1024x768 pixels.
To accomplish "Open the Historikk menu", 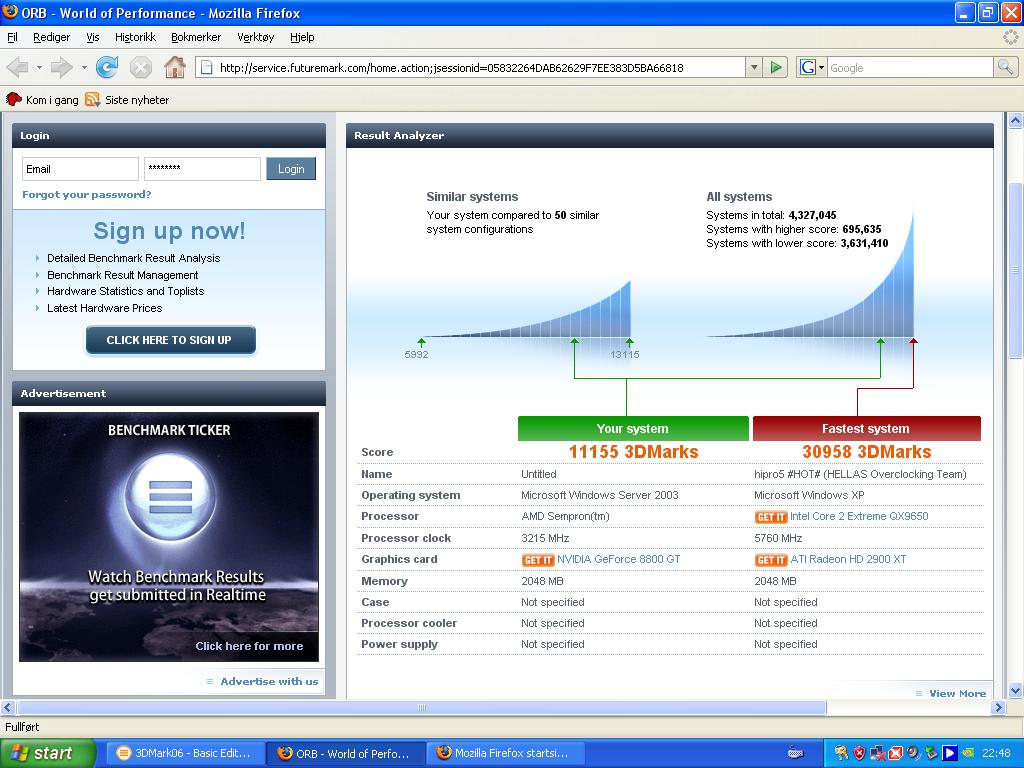I will tap(135, 37).
